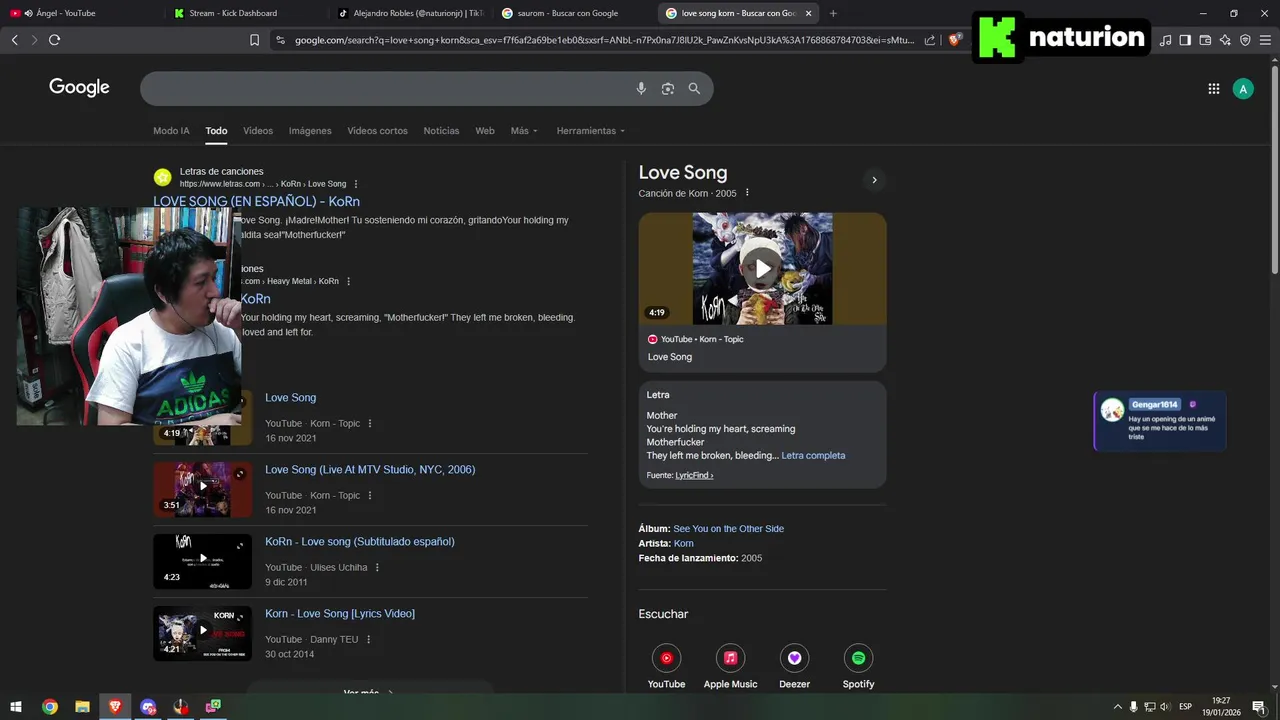Image resolution: width=1280 pixels, height=720 pixels.
Task: Launch Chrome from the taskbar
Action: pos(49,706)
